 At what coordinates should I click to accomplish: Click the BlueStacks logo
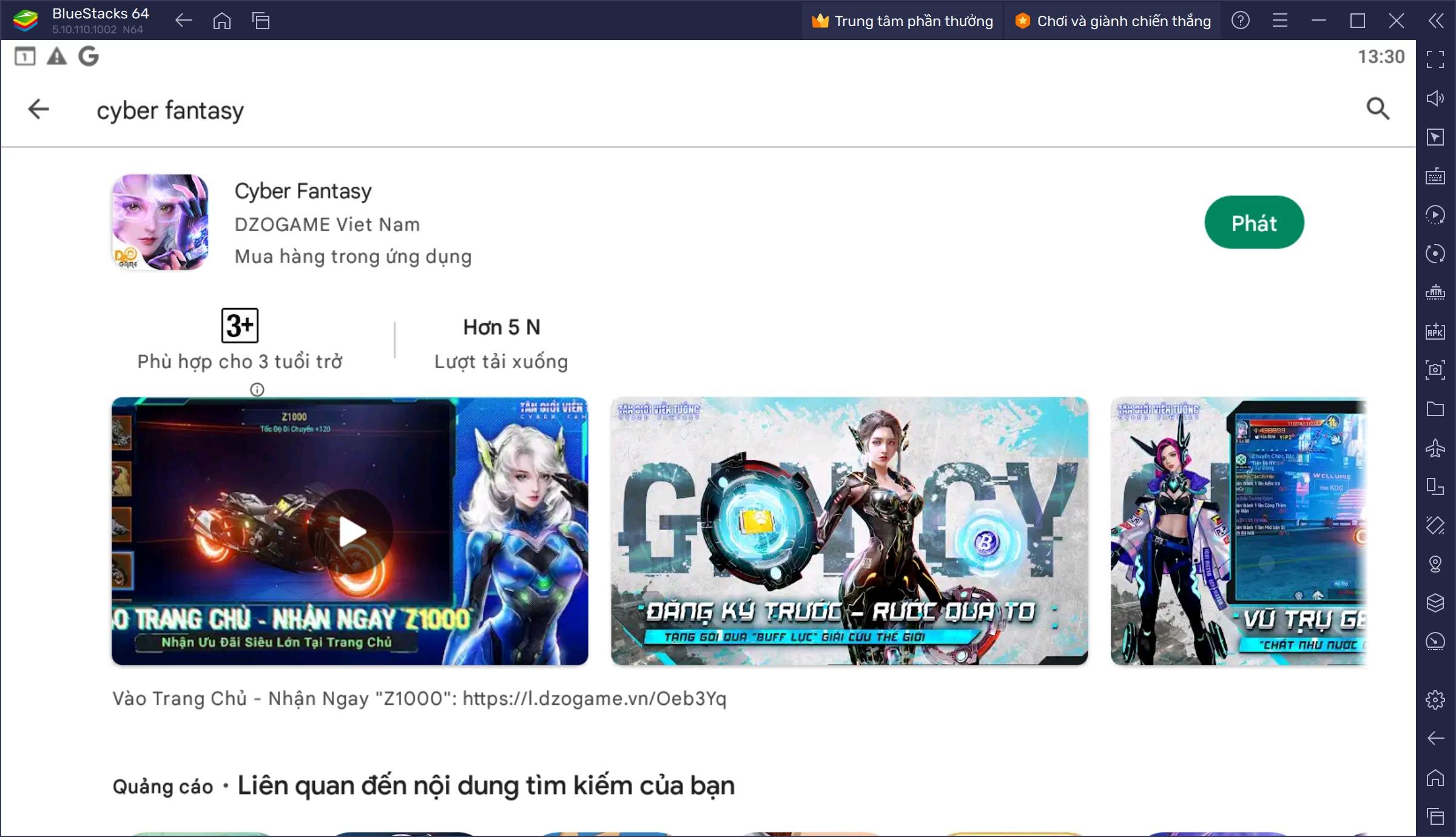pos(25,21)
